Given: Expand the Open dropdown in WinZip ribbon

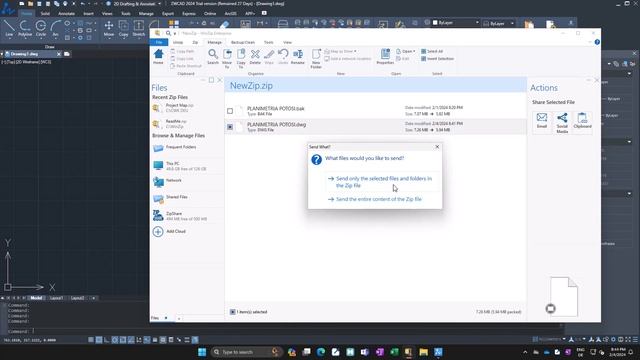Looking at the screenshot, I should pyautogui.click(x=414, y=51).
